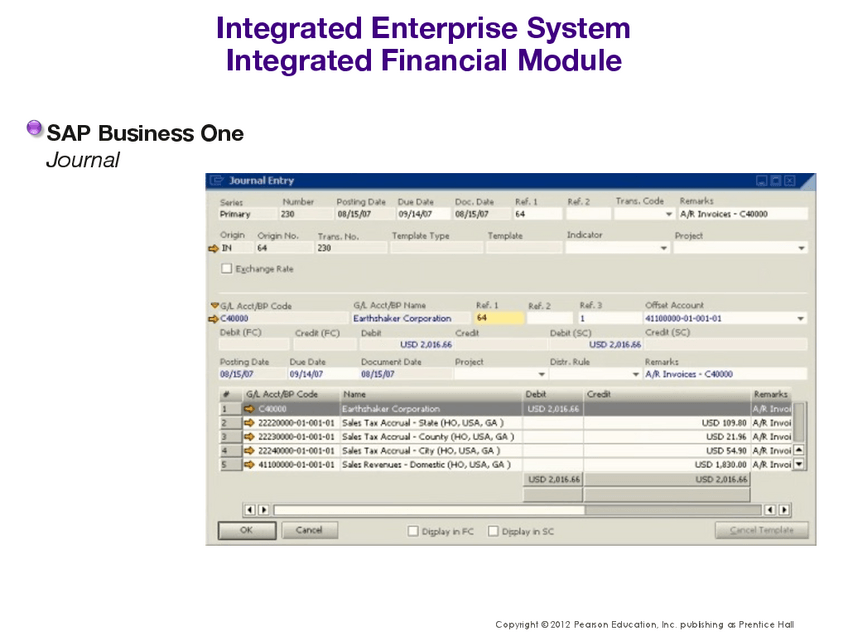Click the header Remarks field A/R Invoices - C40000

tap(743, 214)
